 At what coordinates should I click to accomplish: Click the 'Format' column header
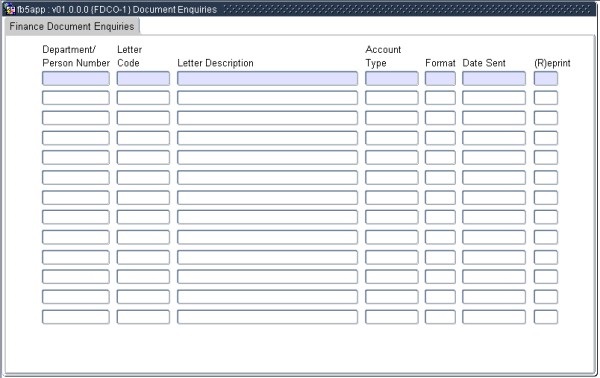[x=440, y=63]
